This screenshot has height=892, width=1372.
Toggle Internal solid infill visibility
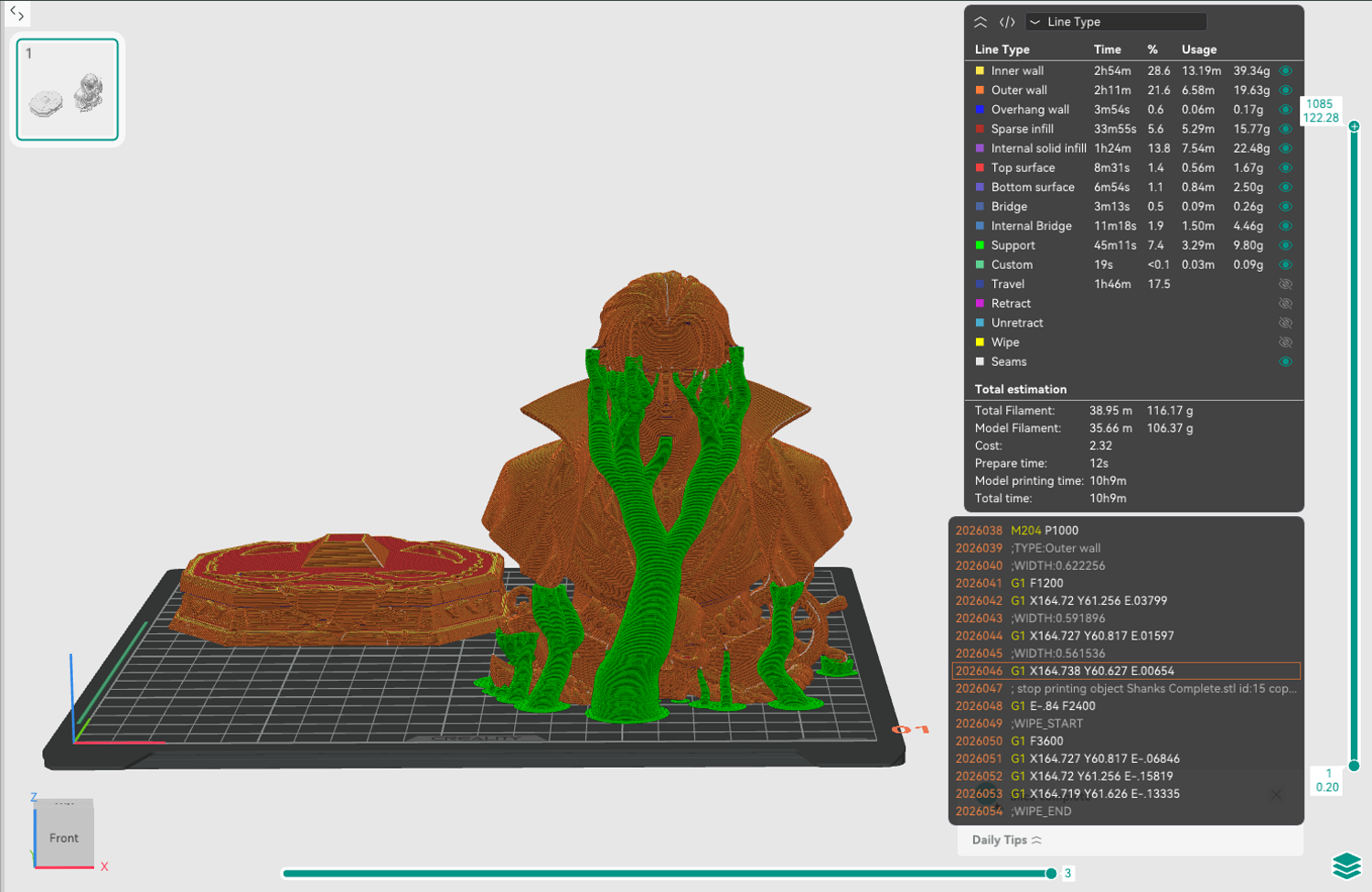[x=1285, y=148]
